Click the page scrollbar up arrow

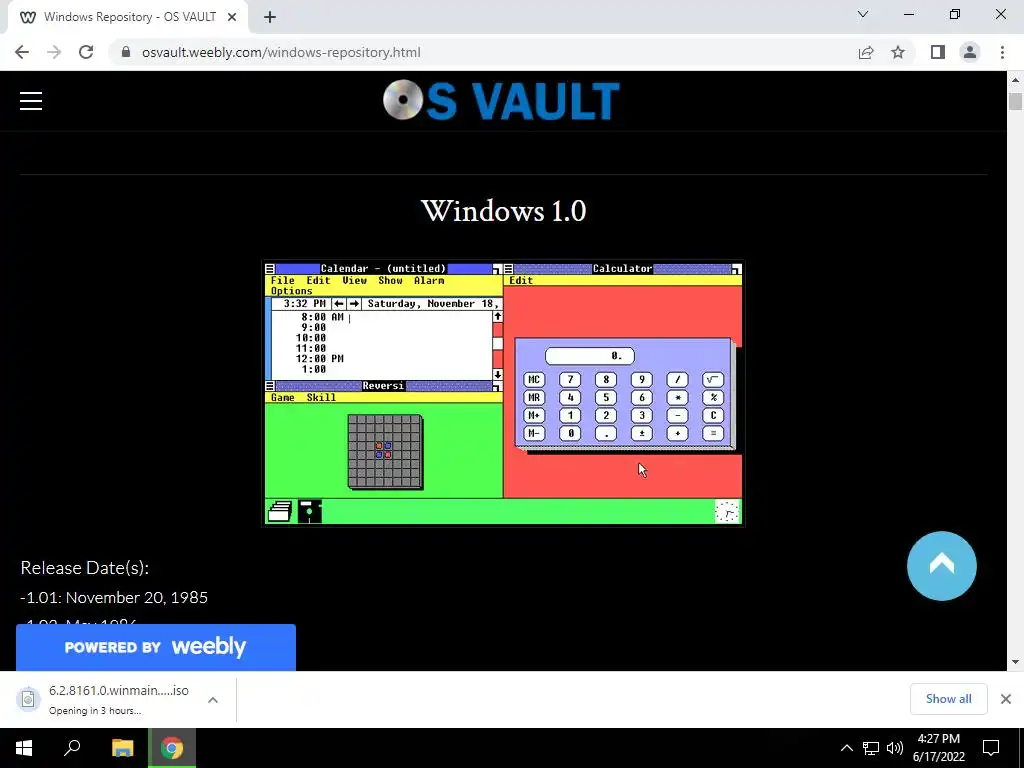pos(1015,80)
